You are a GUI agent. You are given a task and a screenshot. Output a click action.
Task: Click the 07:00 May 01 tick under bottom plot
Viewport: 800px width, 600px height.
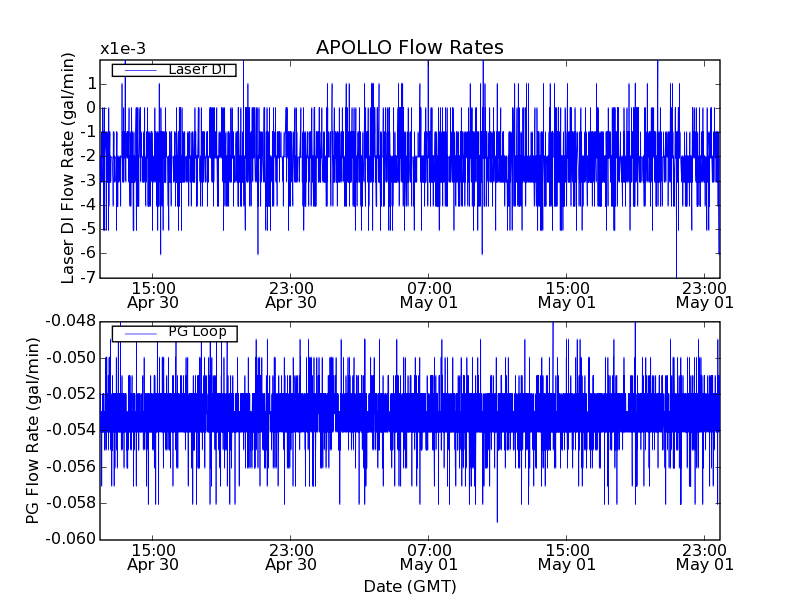428,556
